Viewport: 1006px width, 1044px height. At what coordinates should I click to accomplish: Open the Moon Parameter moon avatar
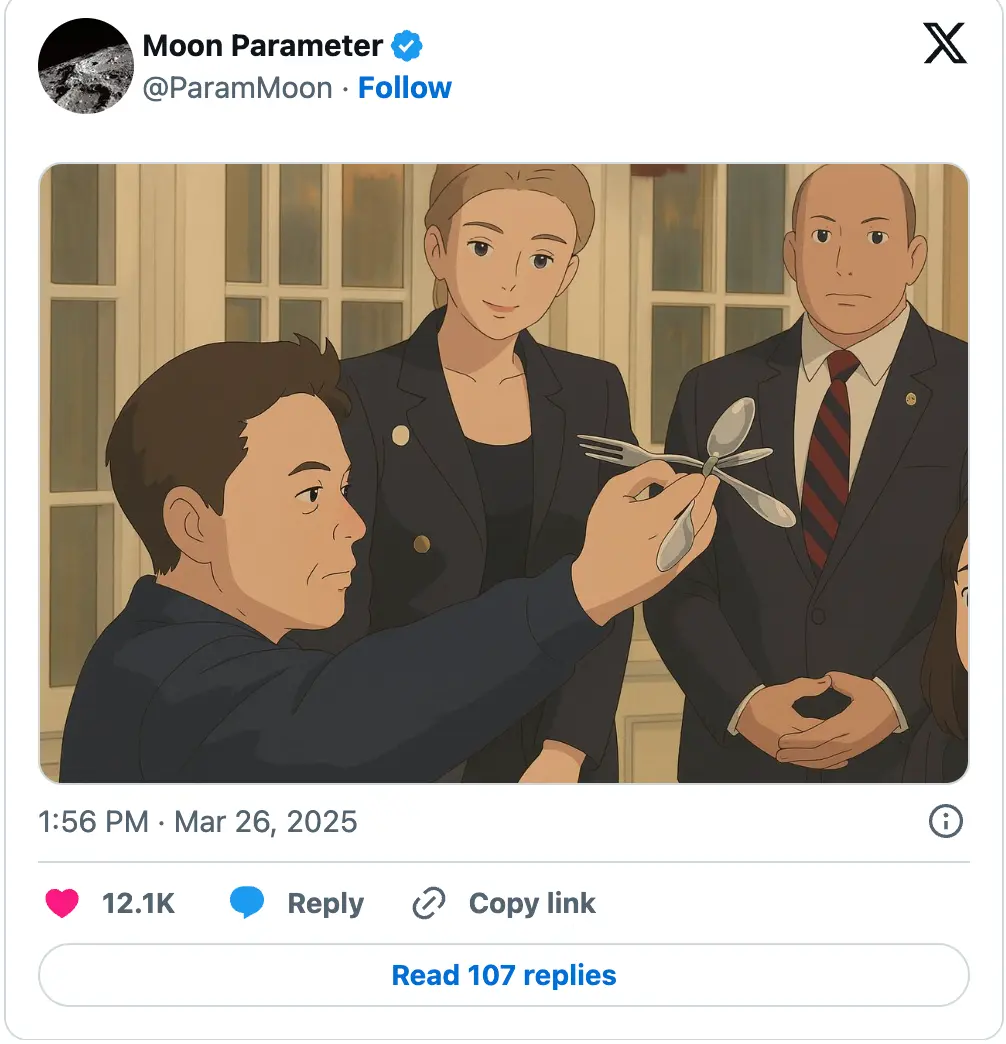pyautogui.click(x=86, y=66)
